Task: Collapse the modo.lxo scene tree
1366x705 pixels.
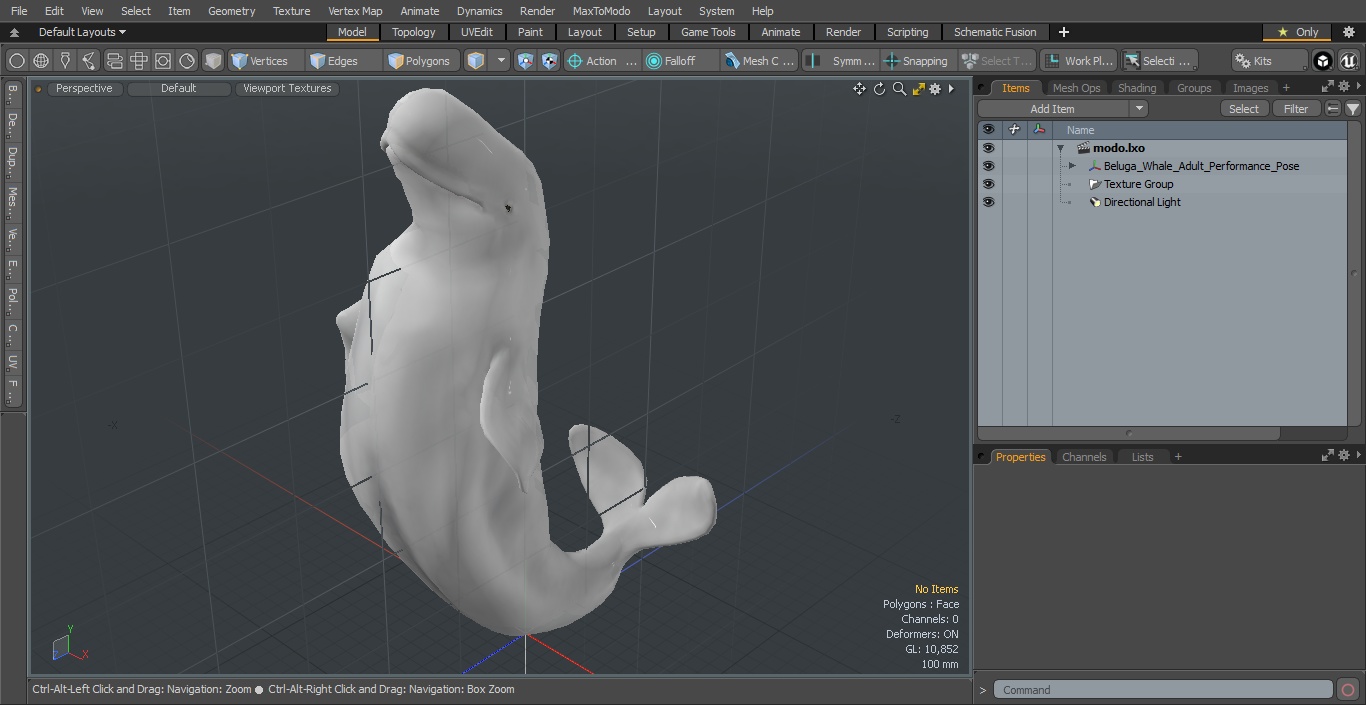Action: point(1060,148)
